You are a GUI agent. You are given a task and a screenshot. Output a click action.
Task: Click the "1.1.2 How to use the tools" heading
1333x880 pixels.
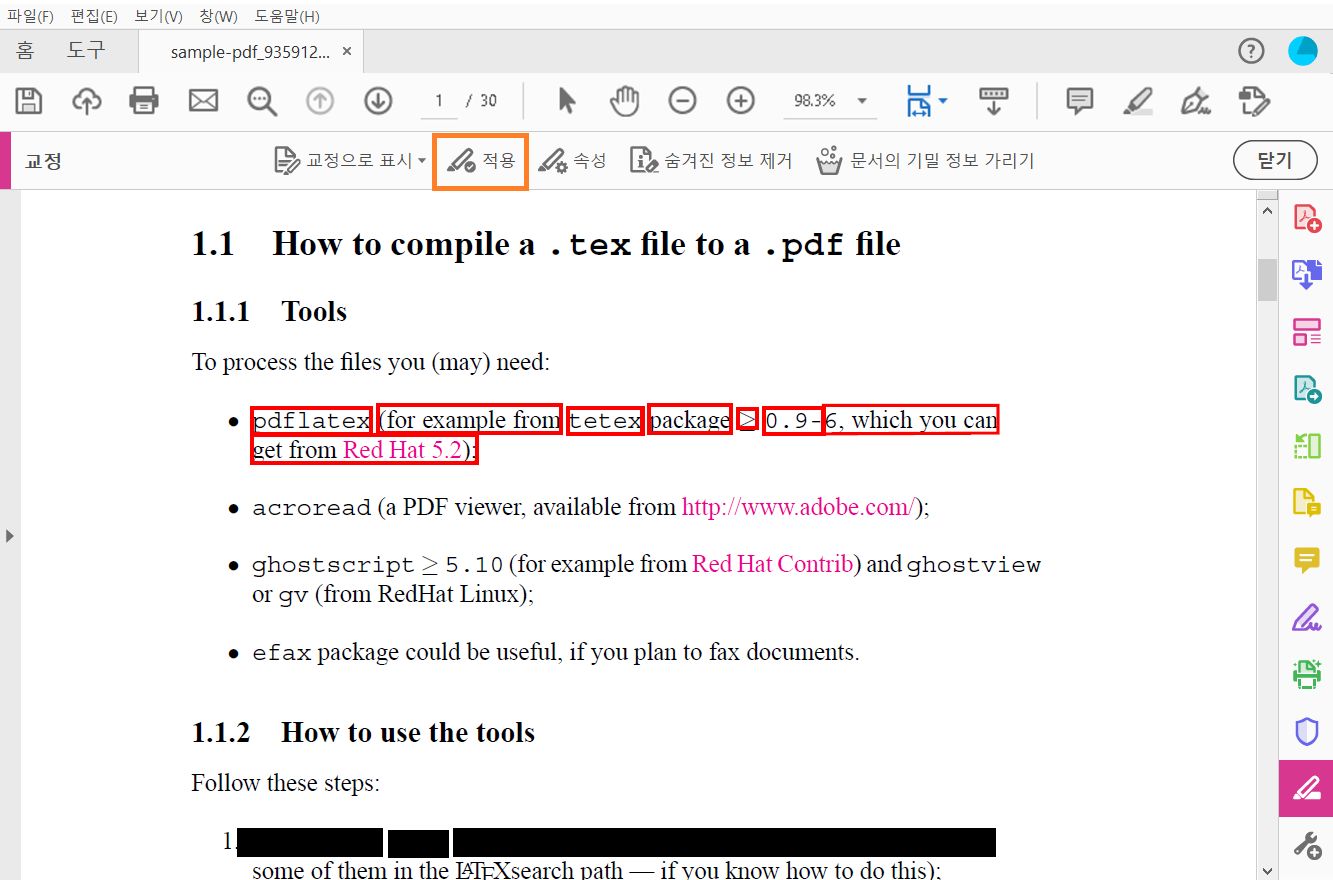[363, 732]
